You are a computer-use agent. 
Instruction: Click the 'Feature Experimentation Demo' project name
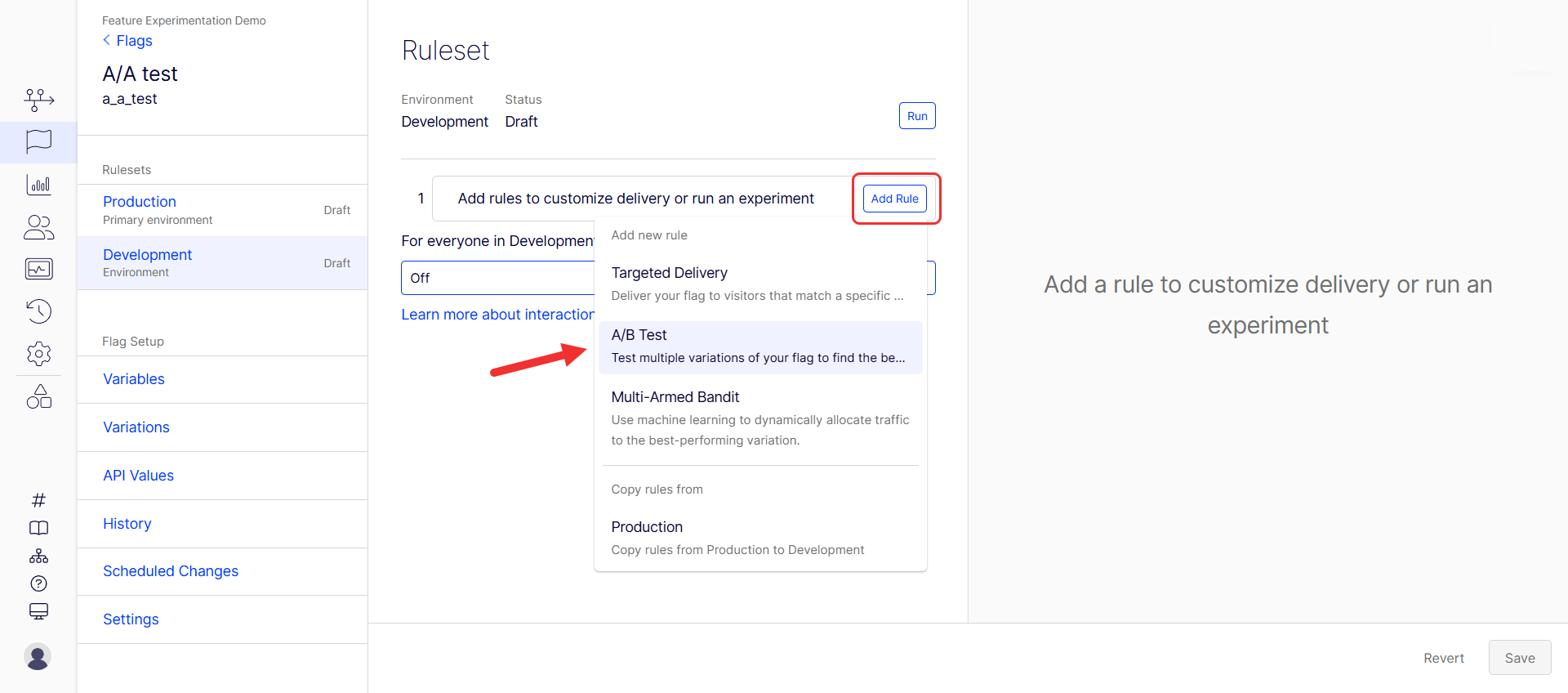[184, 20]
